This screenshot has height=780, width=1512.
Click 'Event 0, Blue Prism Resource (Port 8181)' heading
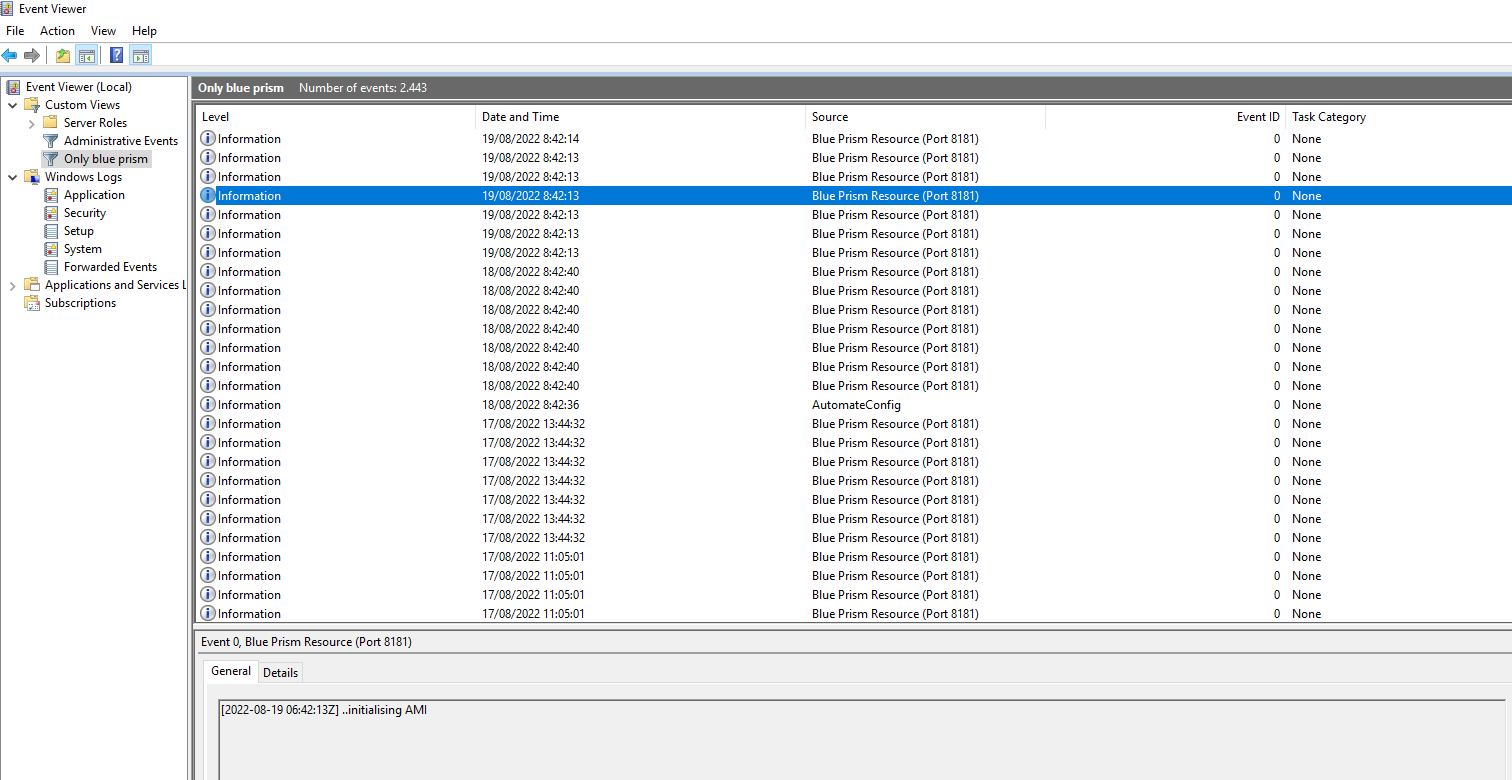(306, 642)
